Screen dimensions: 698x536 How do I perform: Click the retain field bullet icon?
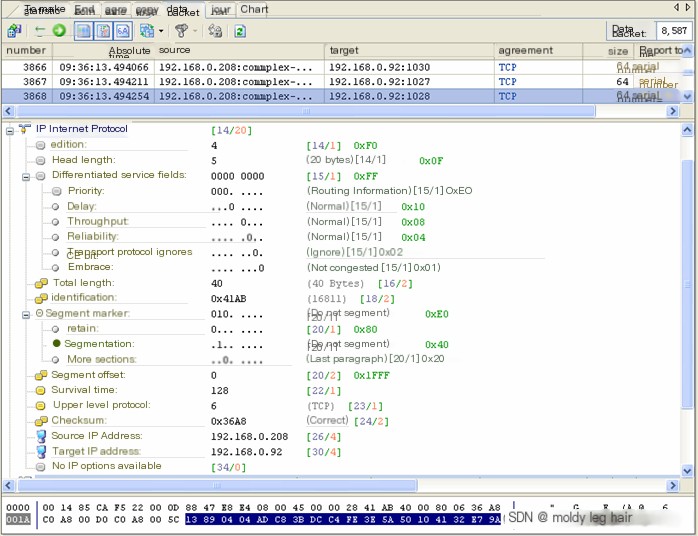point(55,329)
